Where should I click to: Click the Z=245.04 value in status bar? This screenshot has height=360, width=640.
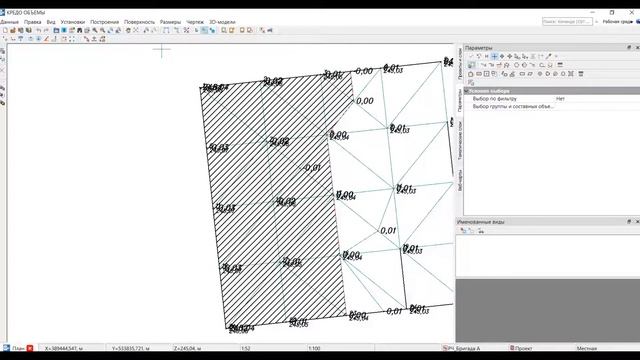[187, 349]
